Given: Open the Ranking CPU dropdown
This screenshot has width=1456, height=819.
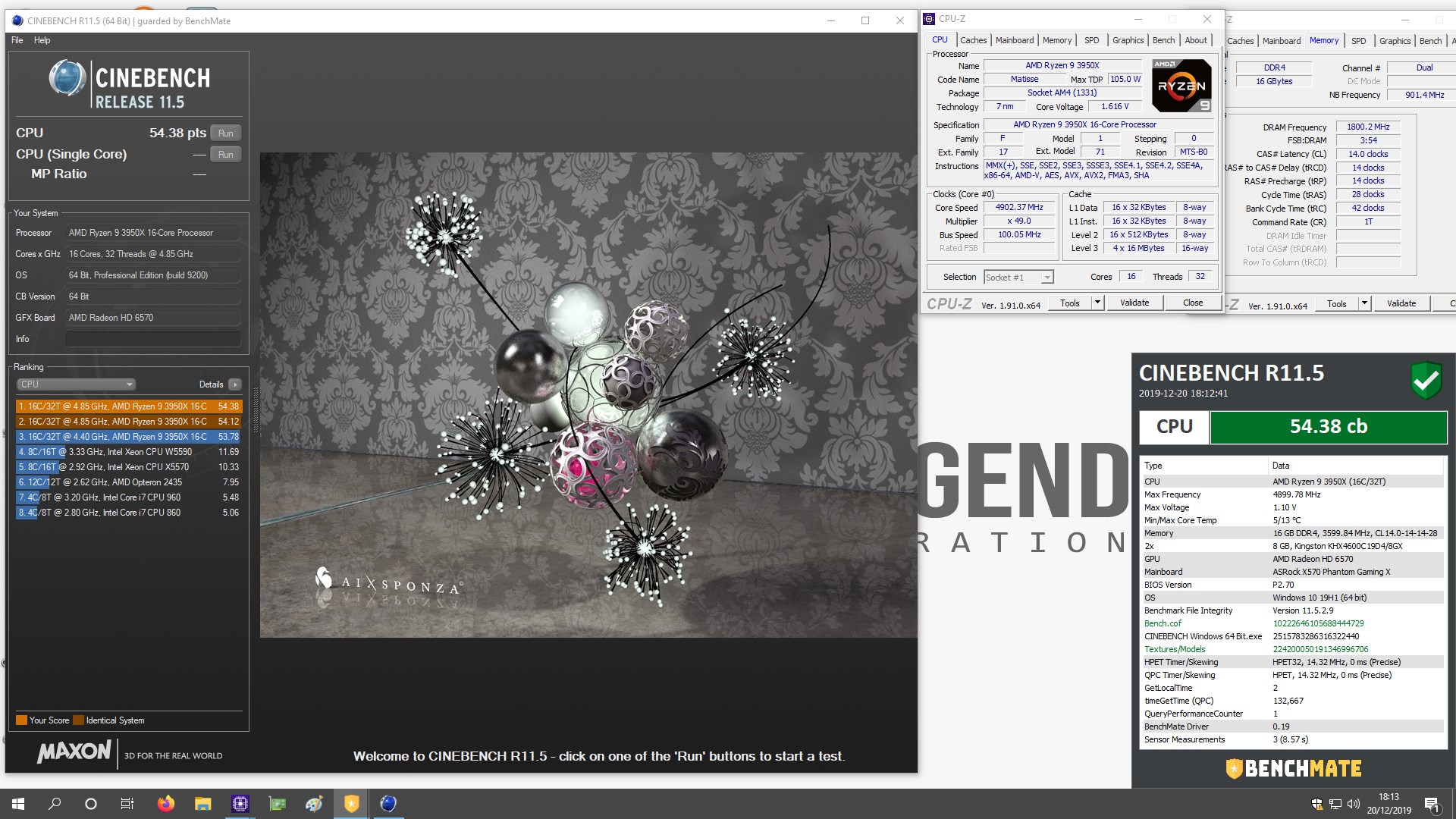Looking at the screenshot, I should click(76, 384).
